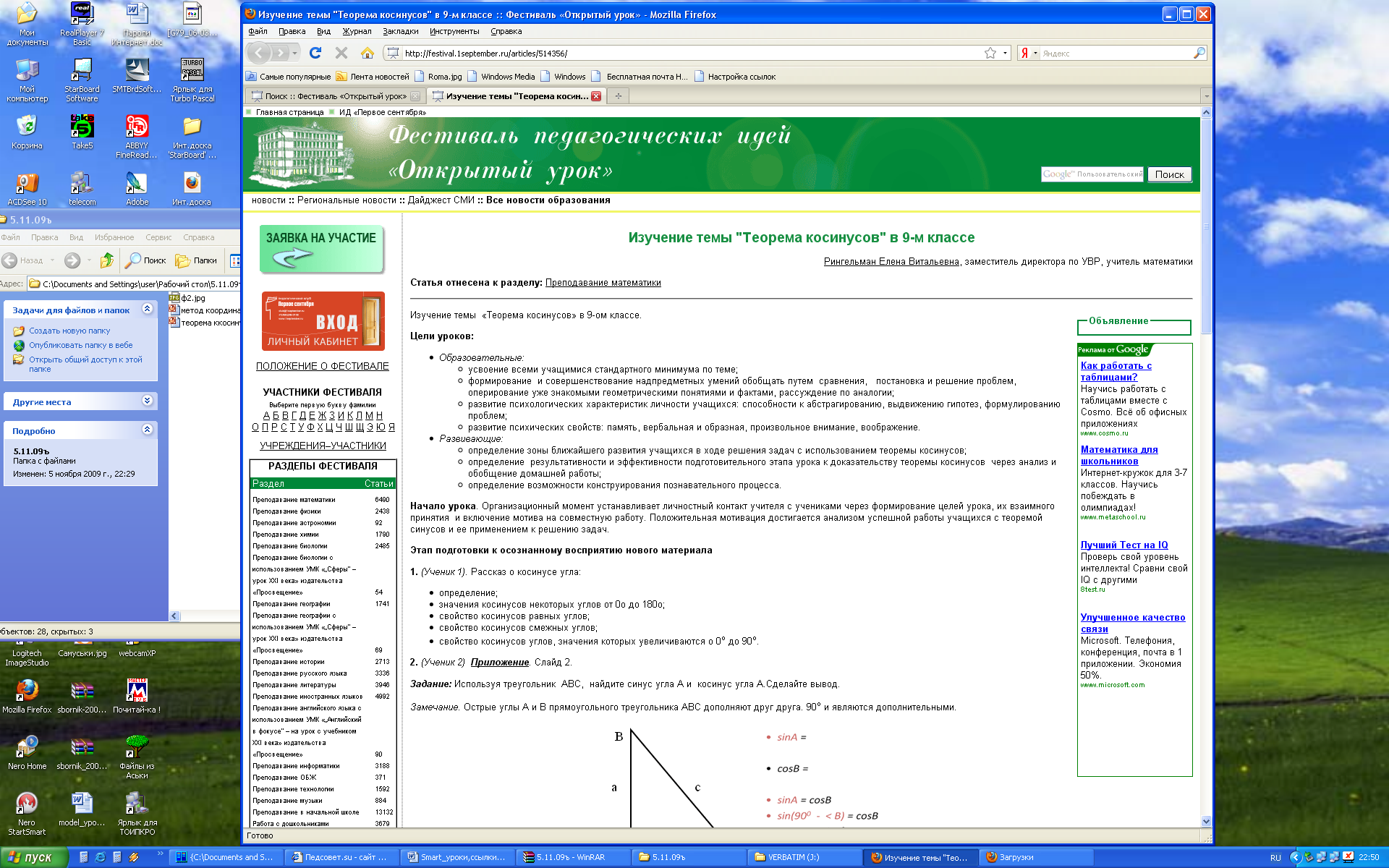Viewport: 1389px width, 868px height.
Task: Close the 'Изучение темы' tab
Action: (x=596, y=96)
